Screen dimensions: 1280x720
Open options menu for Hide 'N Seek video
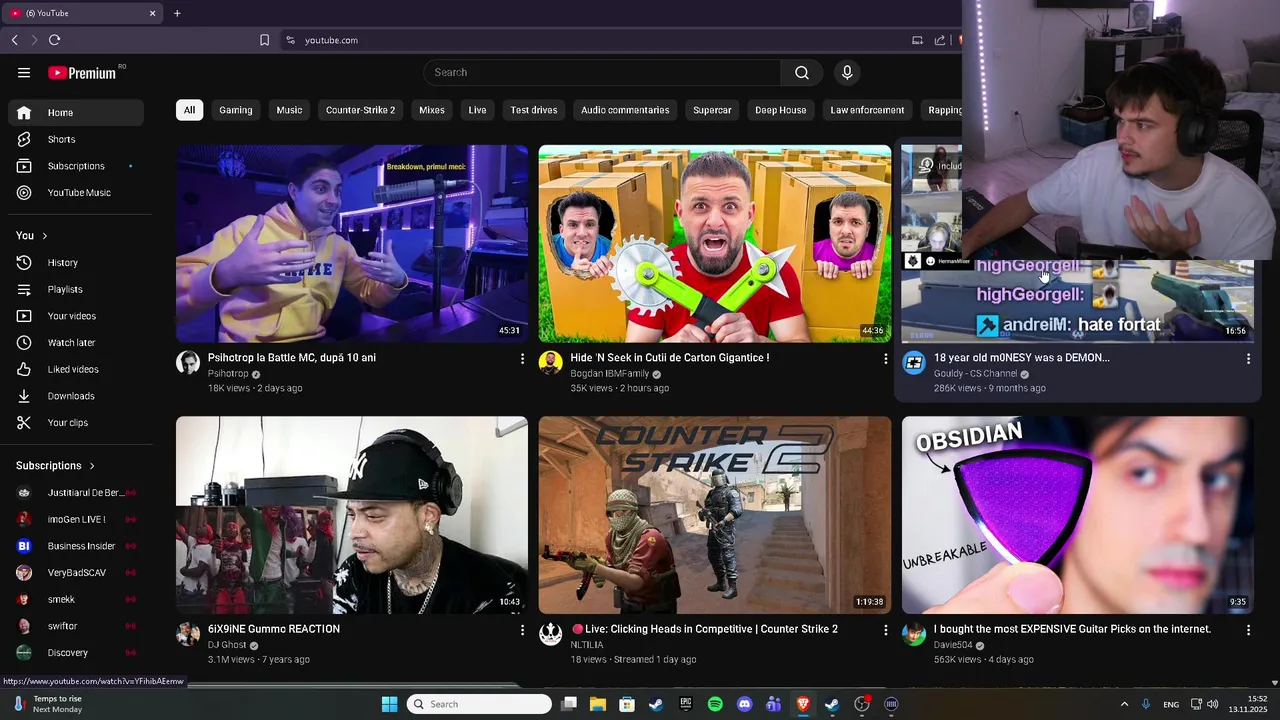(x=885, y=358)
